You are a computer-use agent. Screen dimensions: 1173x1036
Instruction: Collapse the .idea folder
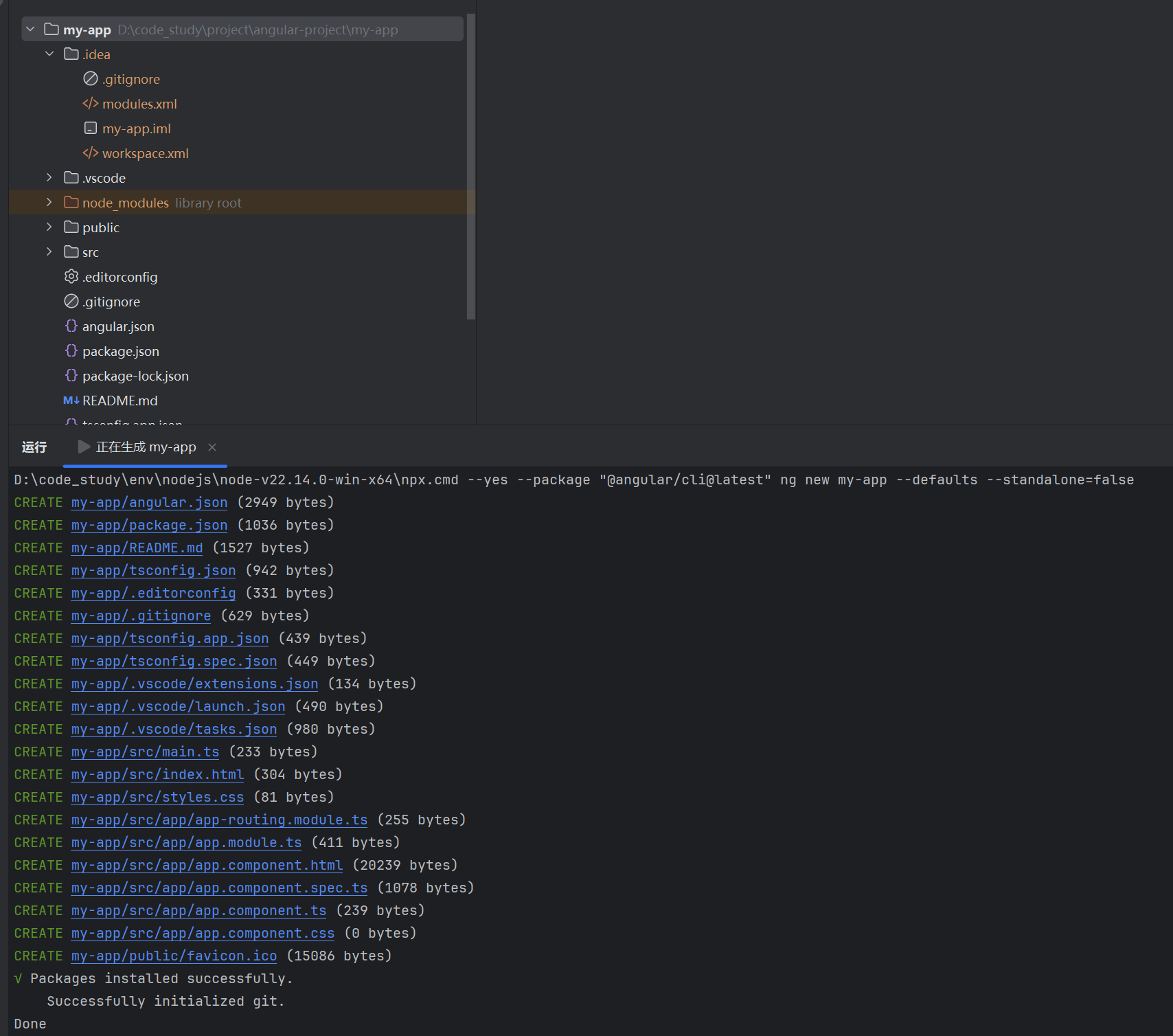tap(49, 54)
